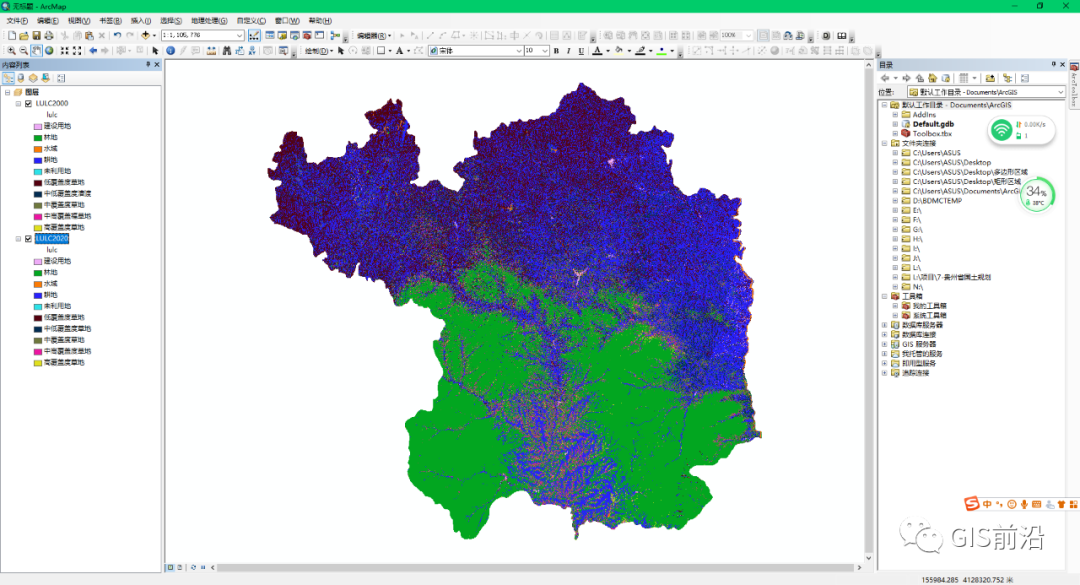This screenshot has height=585, width=1080.
Task: Go back to previous extent arrow
Action: pyautogui.click(x=93, y=50)
